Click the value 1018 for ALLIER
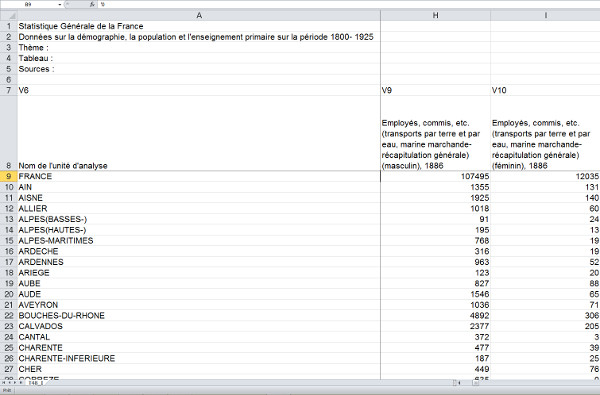Viewport: 600px width, 395px height. click(x=435, y=209)
